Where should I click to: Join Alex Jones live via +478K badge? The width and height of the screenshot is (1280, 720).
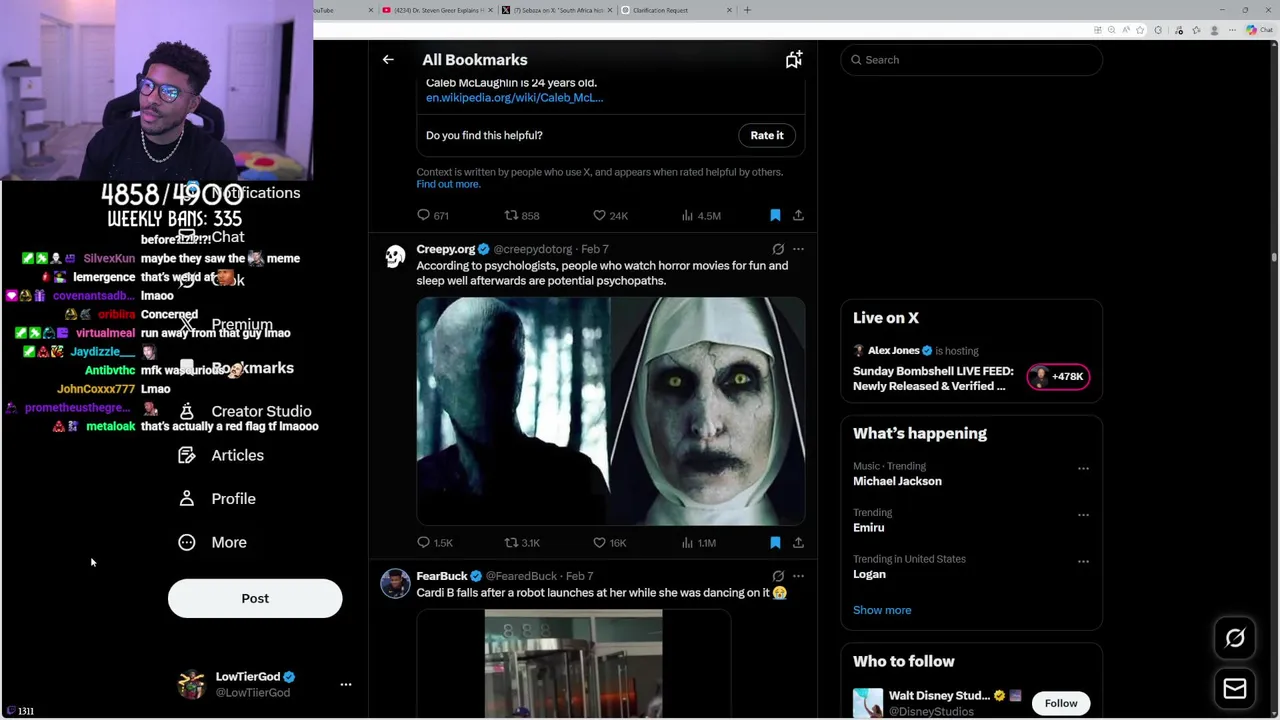click(1058, 377)
